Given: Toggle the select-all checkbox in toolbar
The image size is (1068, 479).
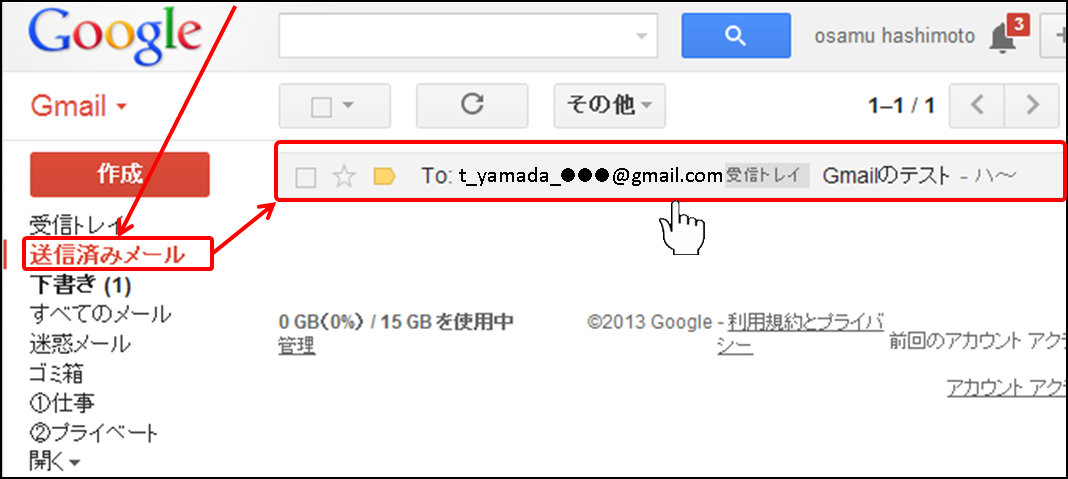Looking at the screenshot, I should point(321,106).
